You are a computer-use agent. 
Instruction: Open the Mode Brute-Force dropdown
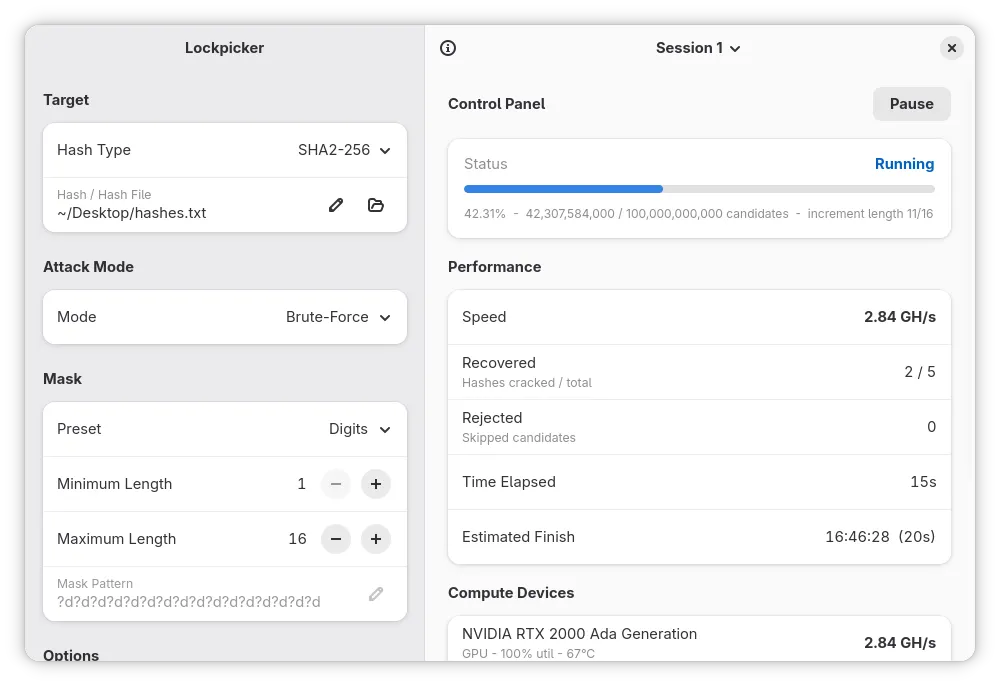click(224, 317)
